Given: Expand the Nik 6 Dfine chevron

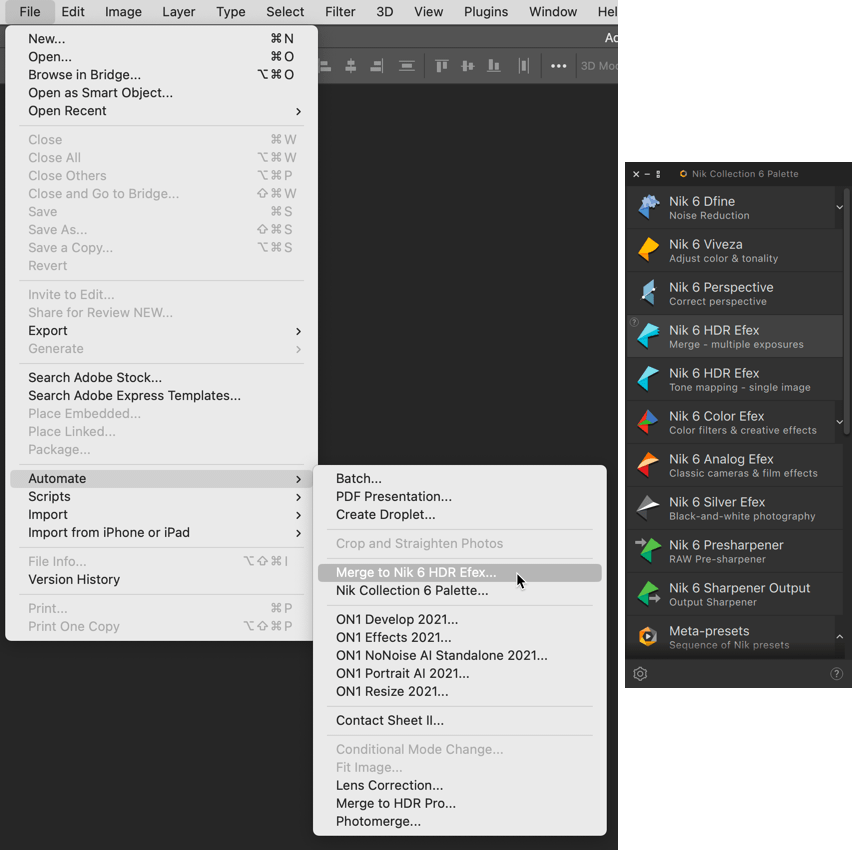Looking at the screenshot, I should [840, 207].
